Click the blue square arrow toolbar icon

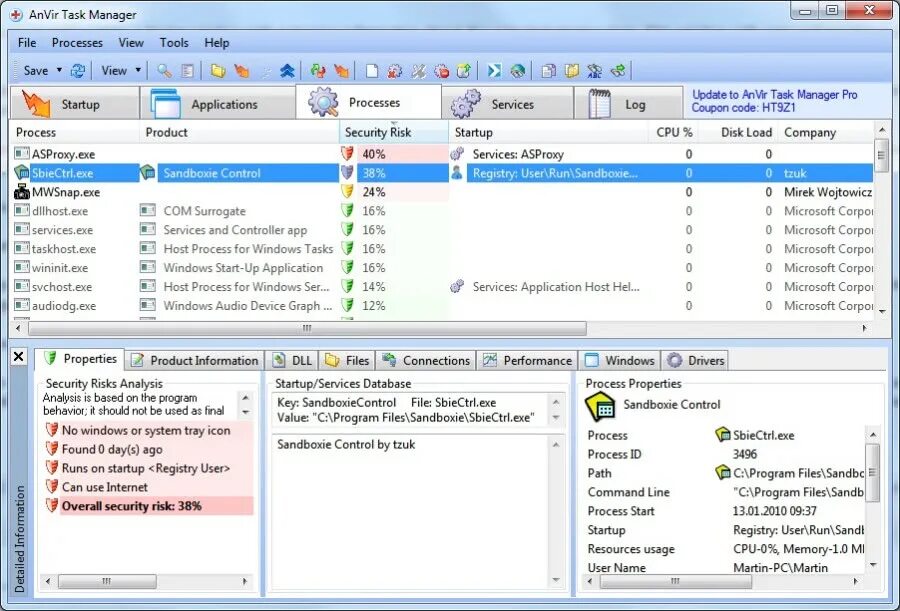pyautogui.click(x=494, y=71)
